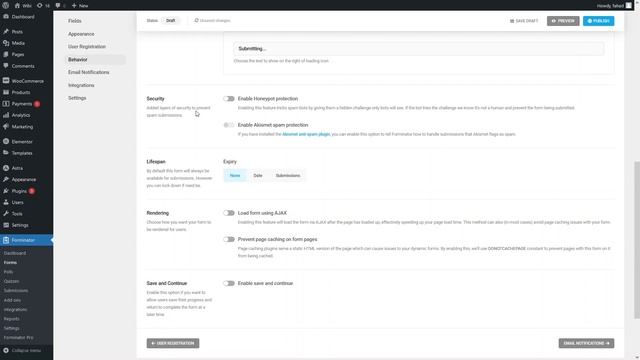Screen dimensions: 640x360
Task: Publish the form
Action: [x=598, y=21]
